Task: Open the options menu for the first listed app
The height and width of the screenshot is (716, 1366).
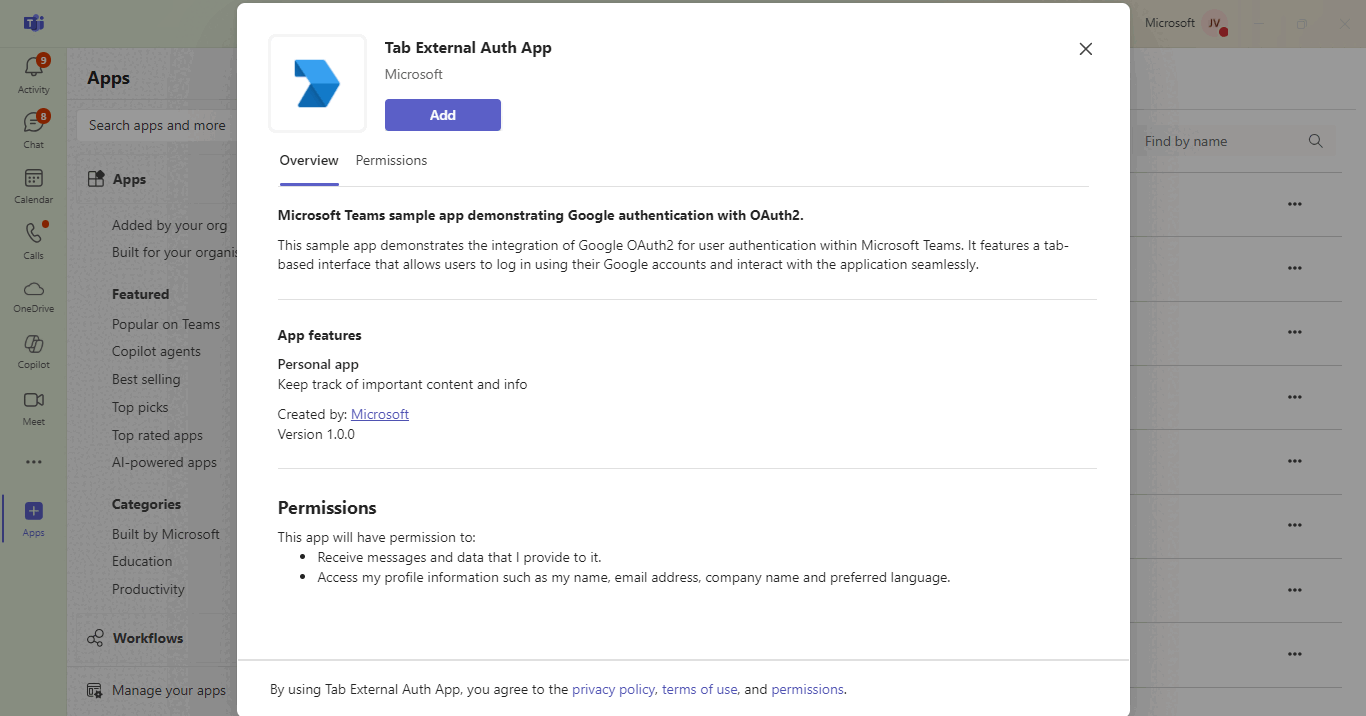Action: (1295, 204)
